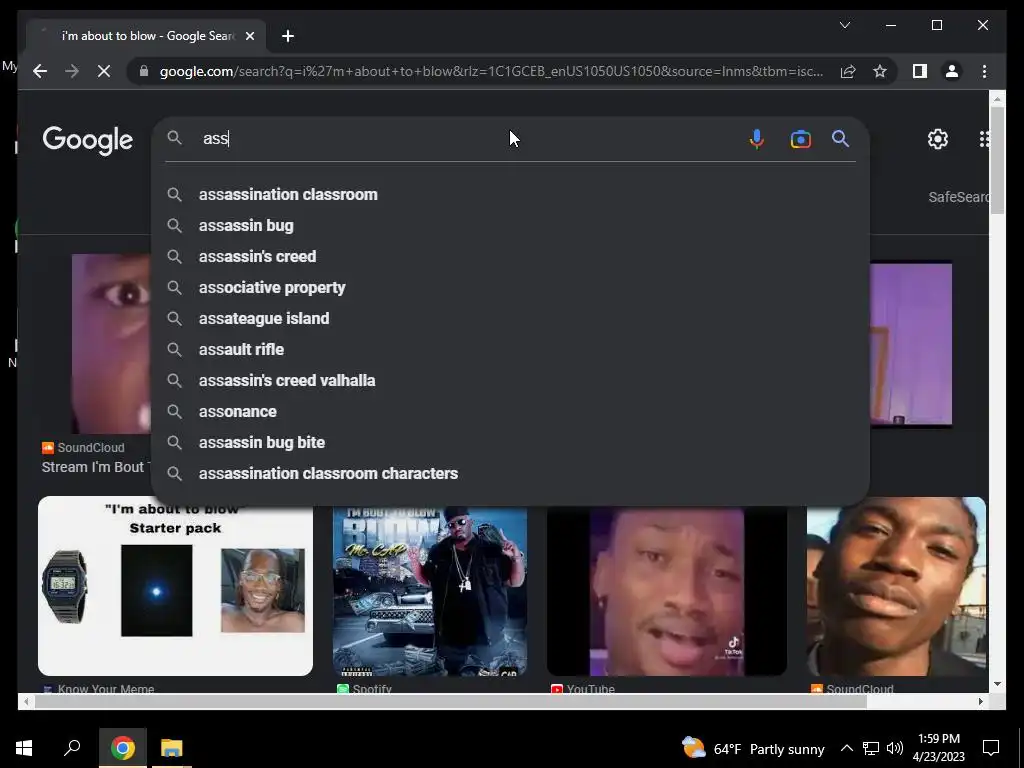Open the SafeSearch setting
The height and width of the screenshot is (768, 1024).
point(958,197)
